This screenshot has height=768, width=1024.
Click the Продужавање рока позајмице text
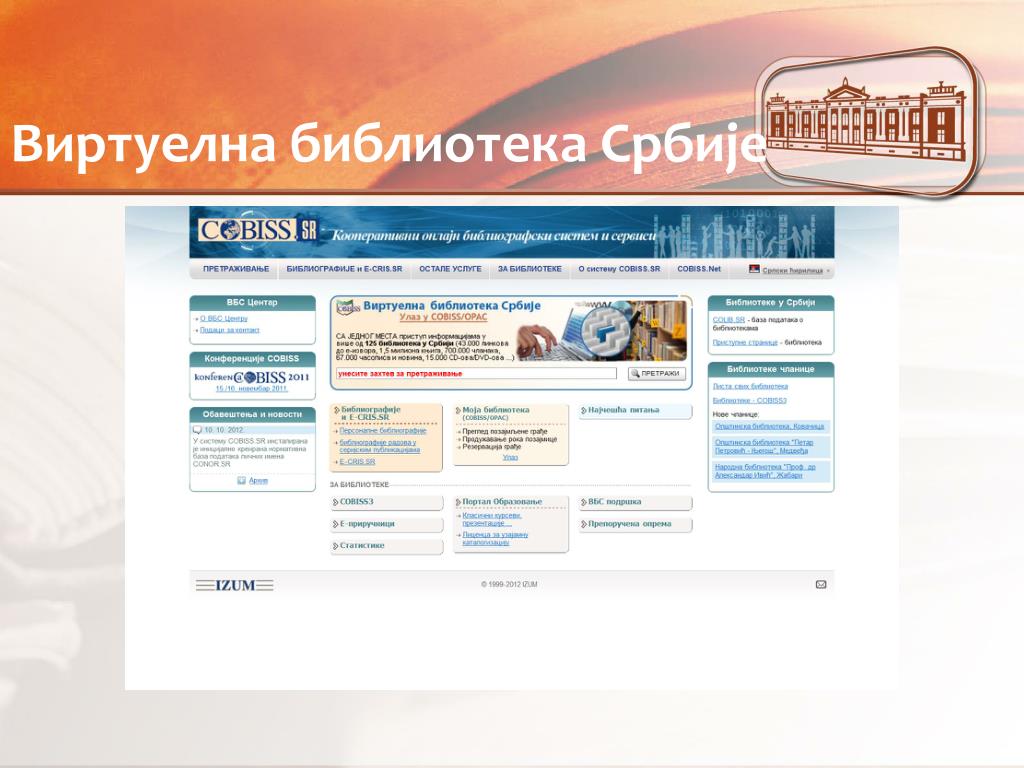pyautogui.click(x=509, y=440)
